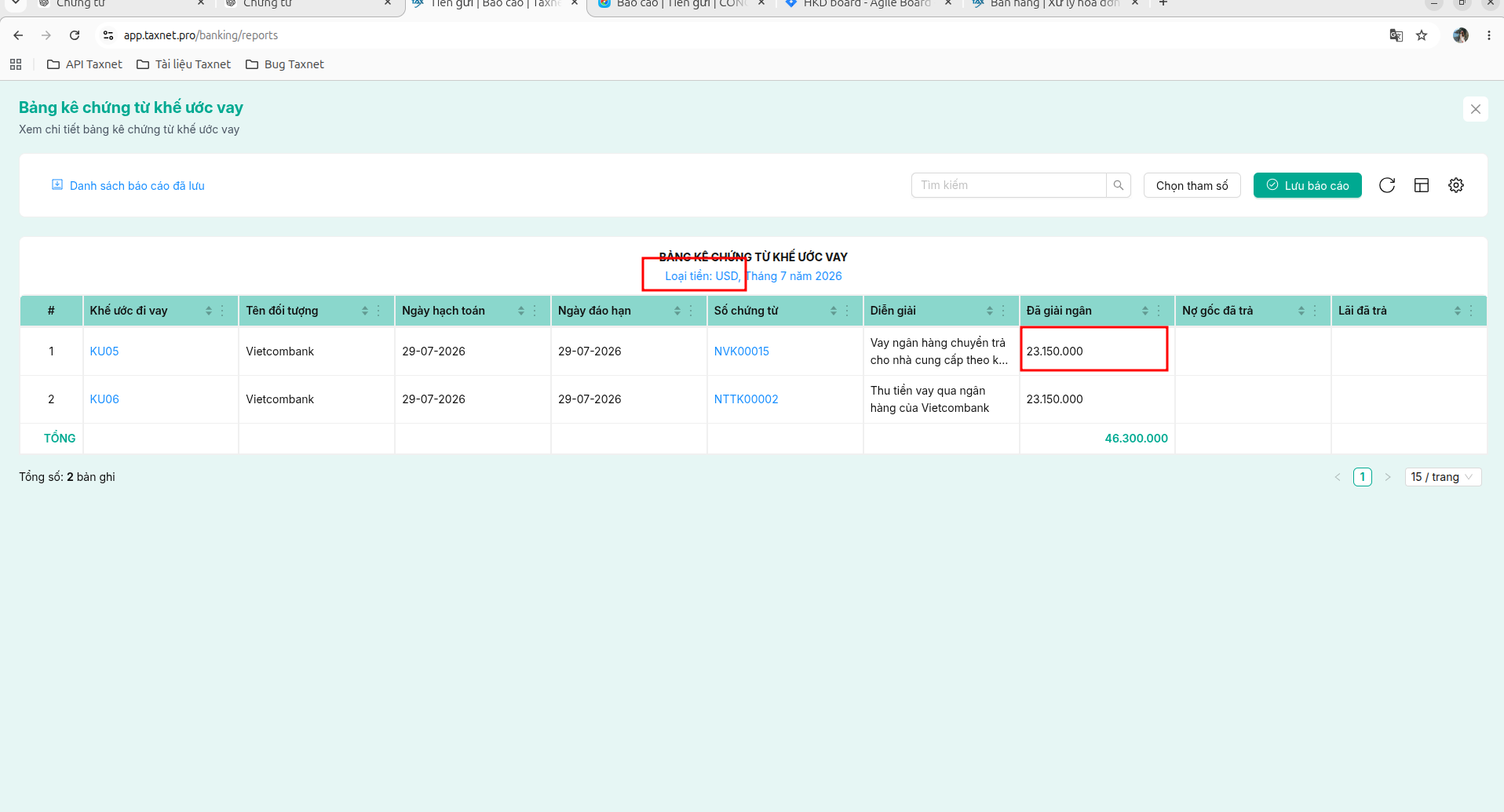Screen dimensions: 1504x812
Task: Open Google Translate icon in address bar
Action: [x=1396, y=35]
